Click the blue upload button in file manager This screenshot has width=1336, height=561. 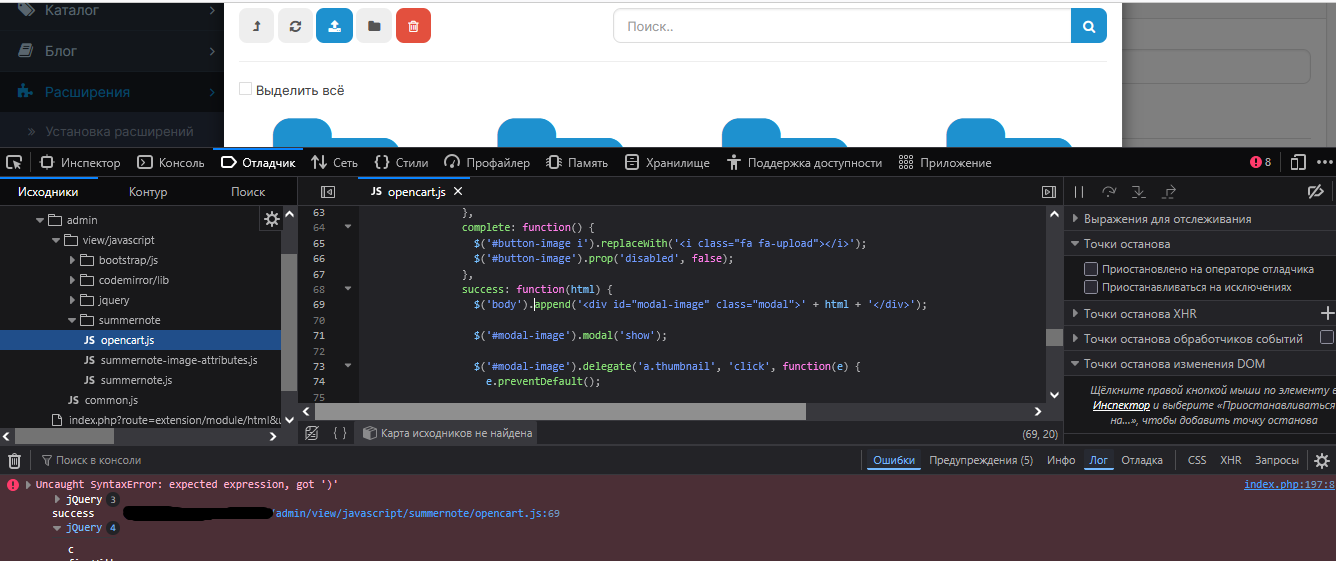point(334,26)
